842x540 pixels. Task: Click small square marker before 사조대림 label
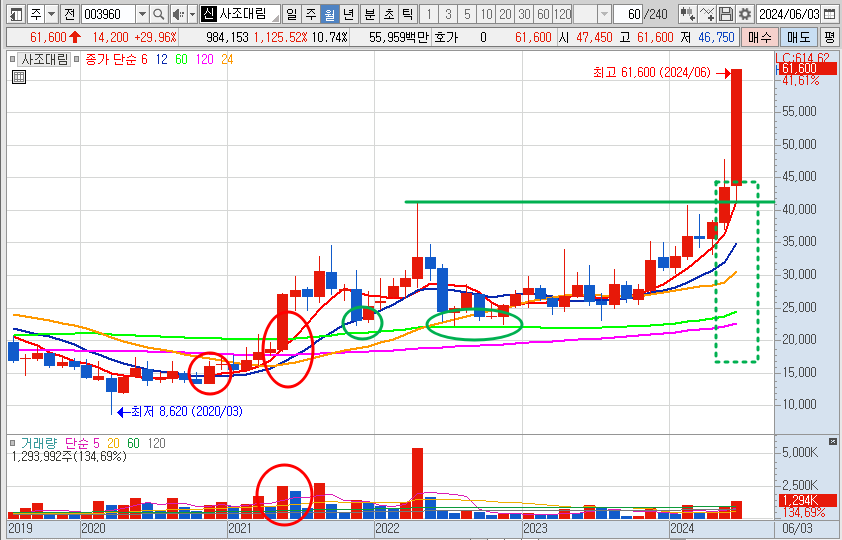[13, 60]
